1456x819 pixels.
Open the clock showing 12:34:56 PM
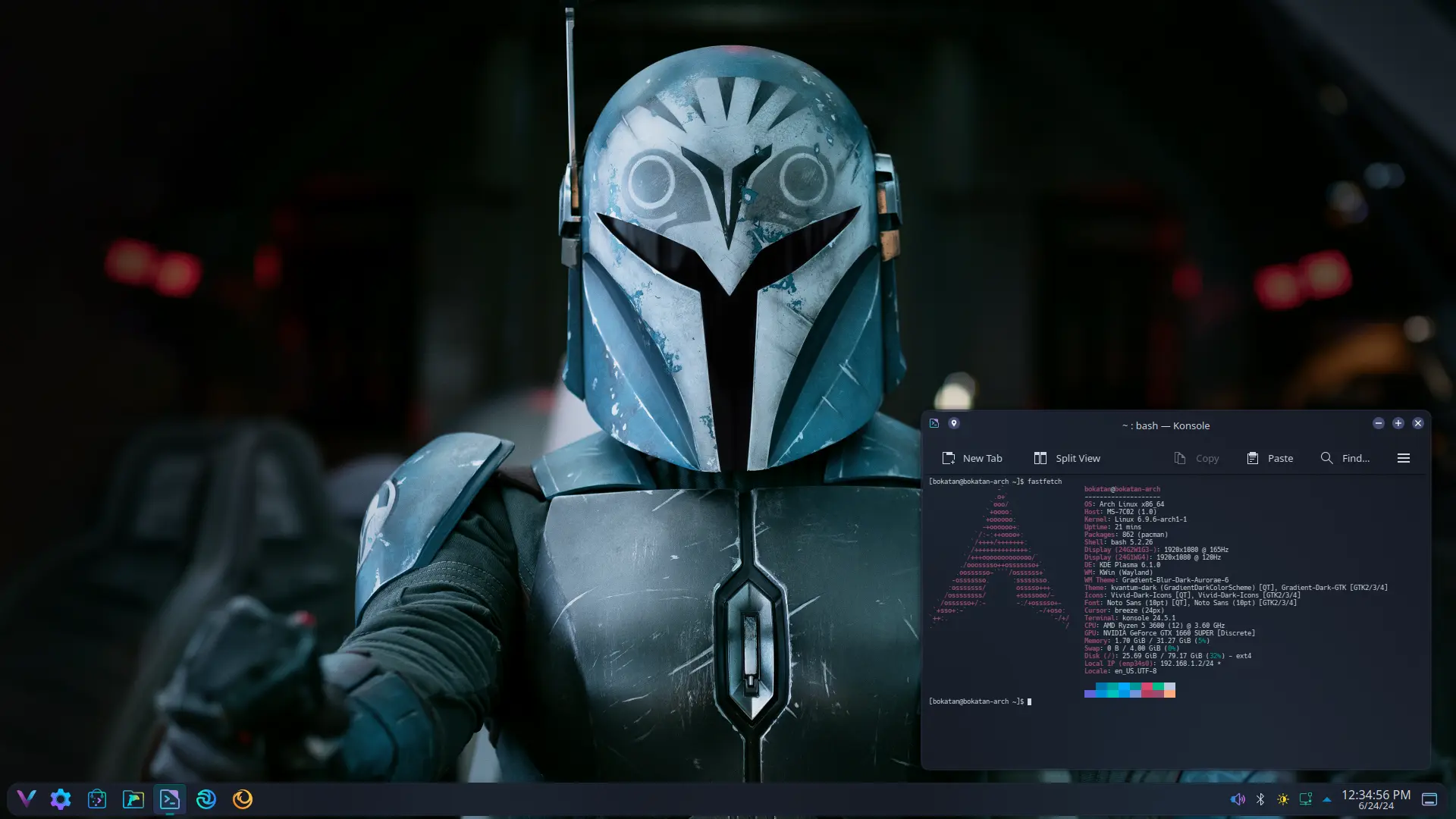click(x=1376, y=799)
